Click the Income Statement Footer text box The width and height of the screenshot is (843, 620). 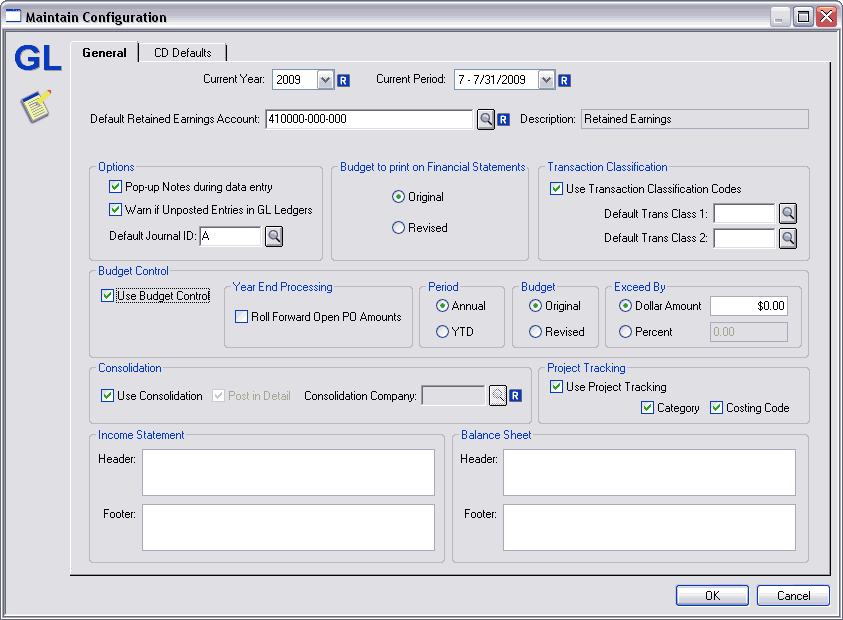pyautogui.click(x=288, y=528)
